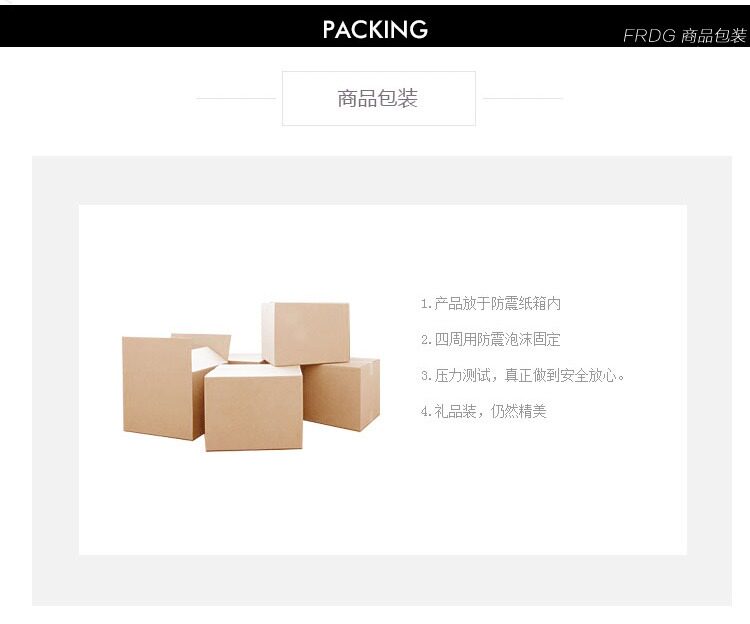The height and width of the screenshot is (624, 750).
Task: Click text 礼品装，仍然精美
Action: click(x=490, y=411)
